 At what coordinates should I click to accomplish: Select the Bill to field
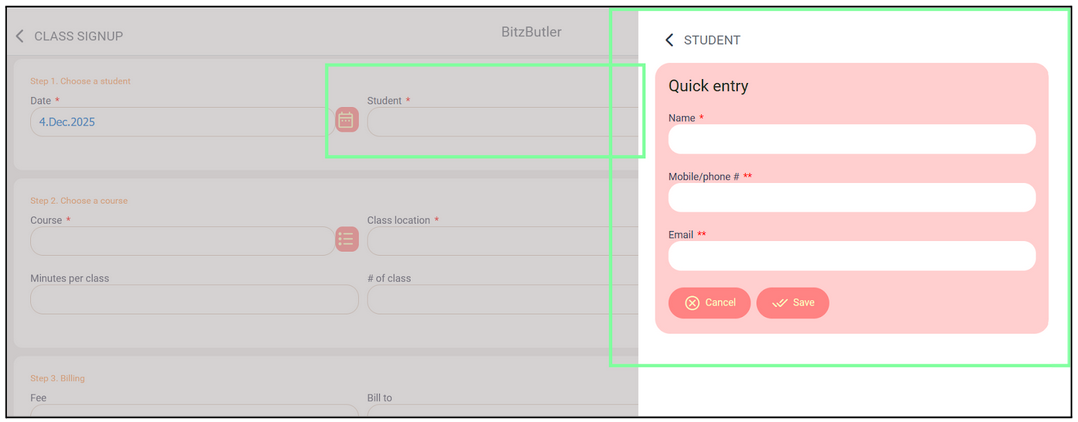click(x=502, y=408)
